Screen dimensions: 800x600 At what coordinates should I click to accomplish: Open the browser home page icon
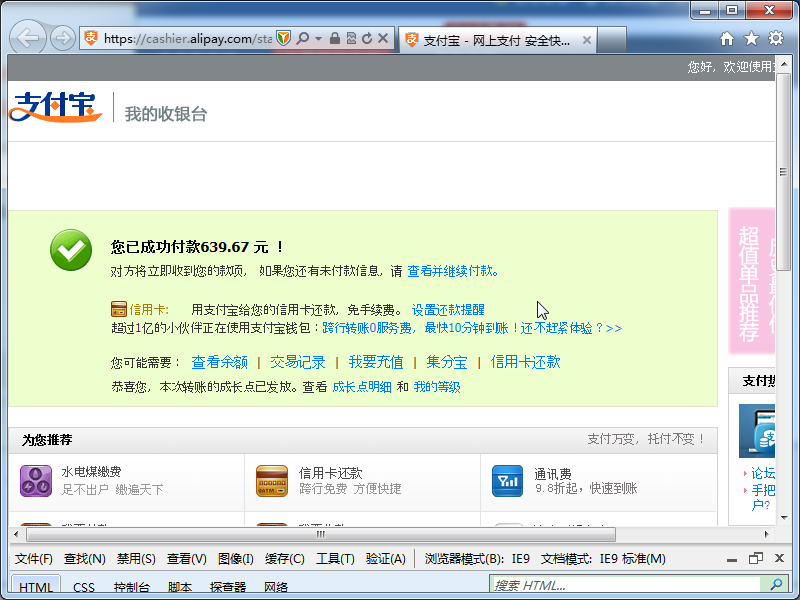[x=727, y=39]
